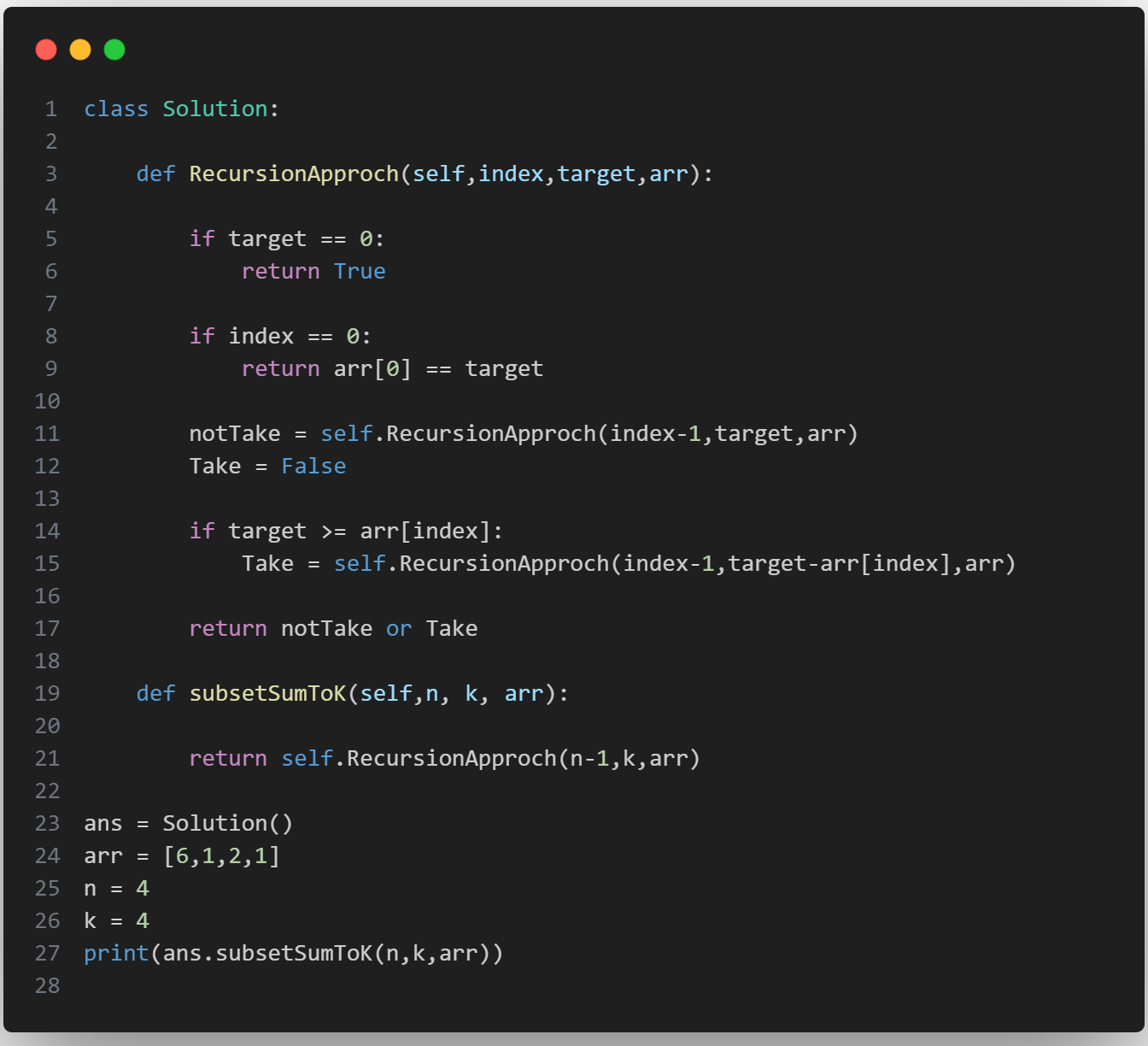Click the 'print' function on line 27

(x=116, y=954)
